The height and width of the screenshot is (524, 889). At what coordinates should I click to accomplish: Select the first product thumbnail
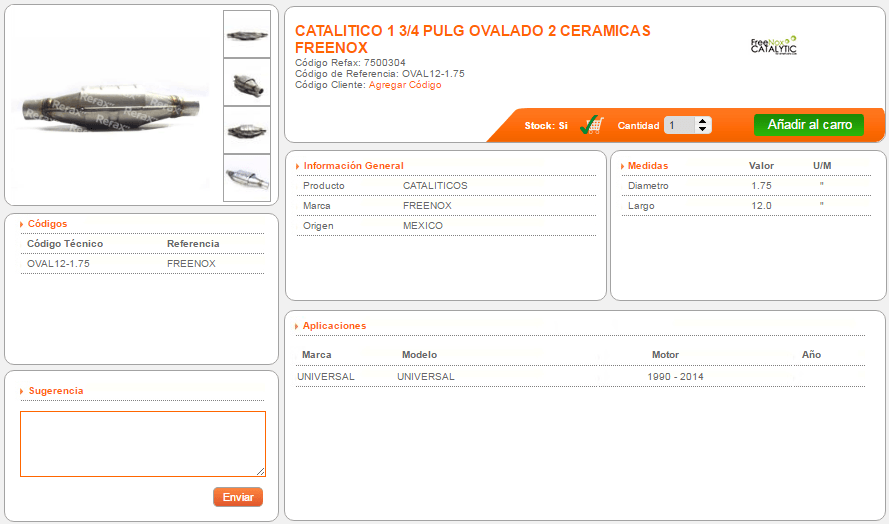coord(247,34)
